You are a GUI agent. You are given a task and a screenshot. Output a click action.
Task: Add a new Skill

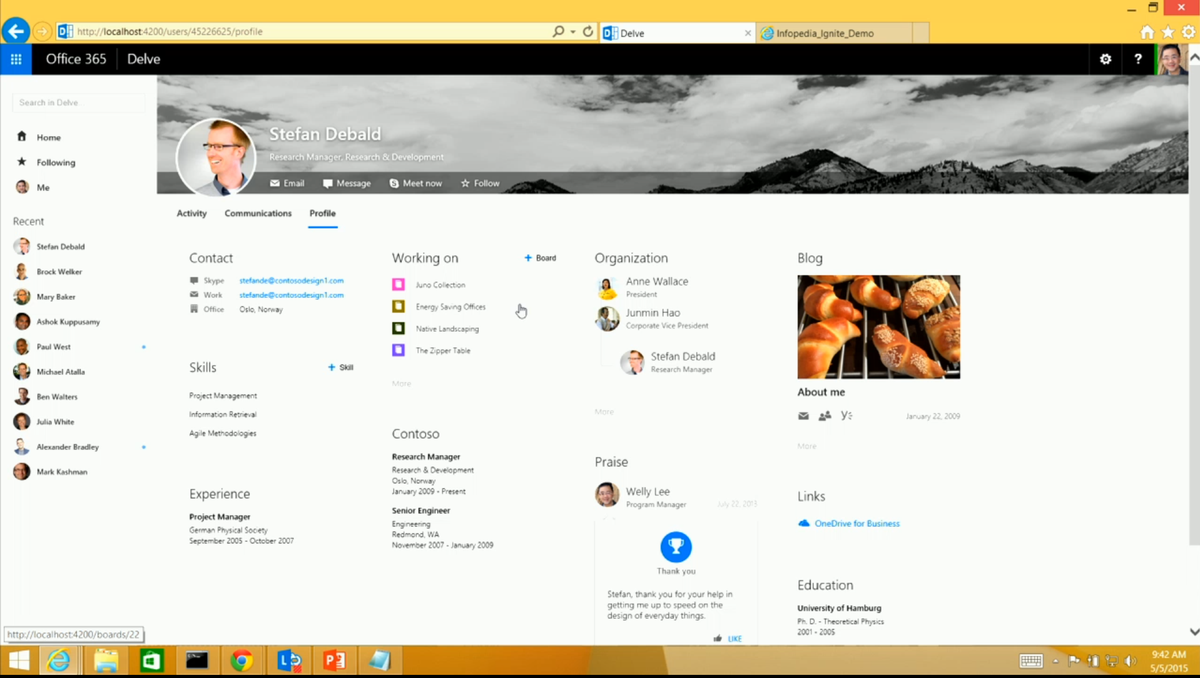point(341,368)
